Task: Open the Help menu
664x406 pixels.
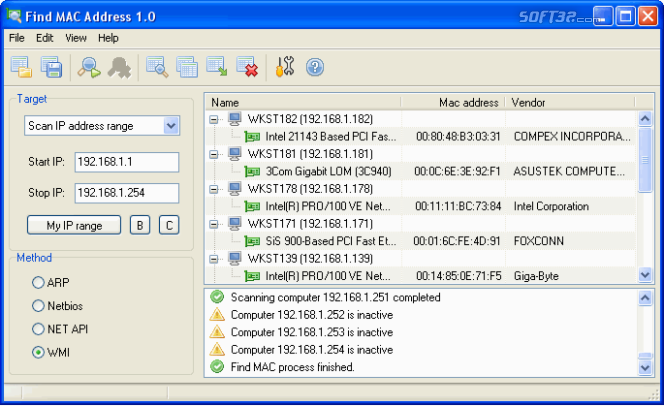Action: point(108,38)
